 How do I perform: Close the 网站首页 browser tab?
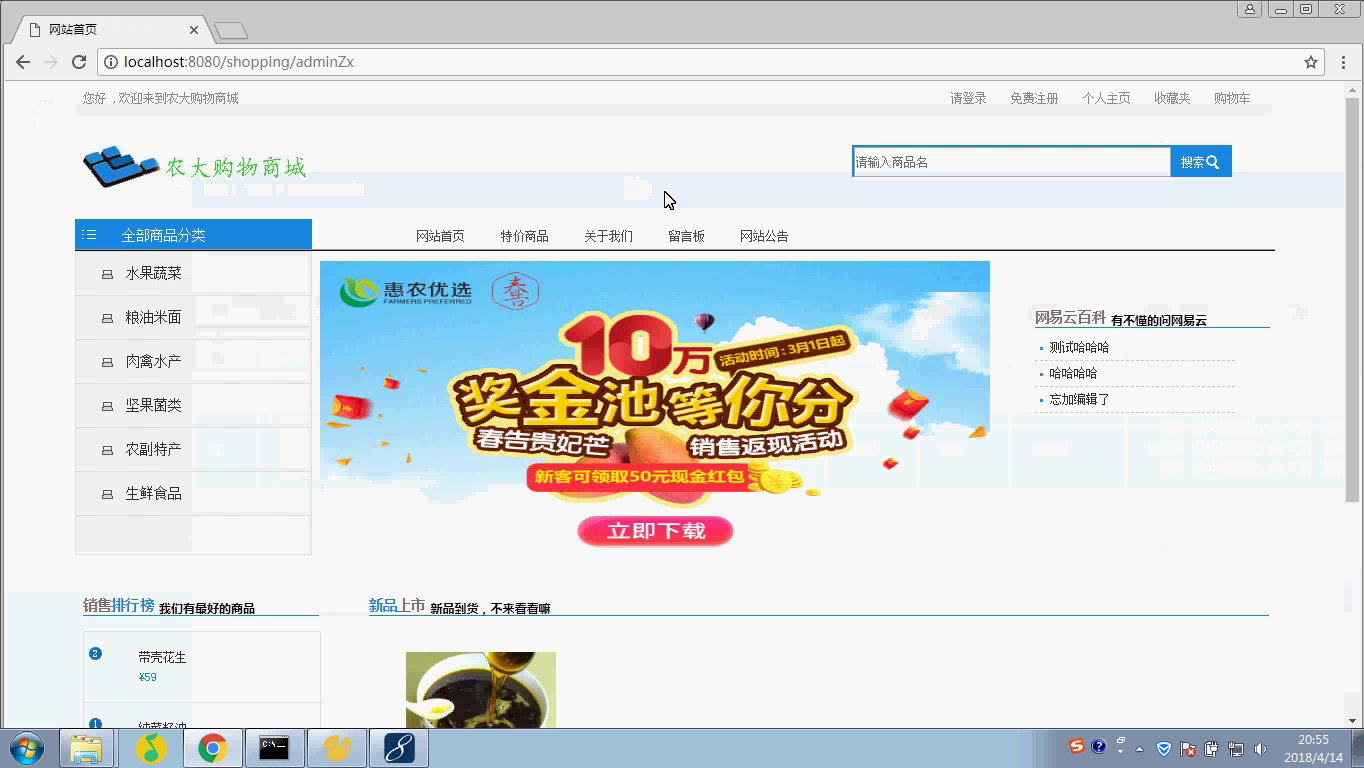click(194, 30)
